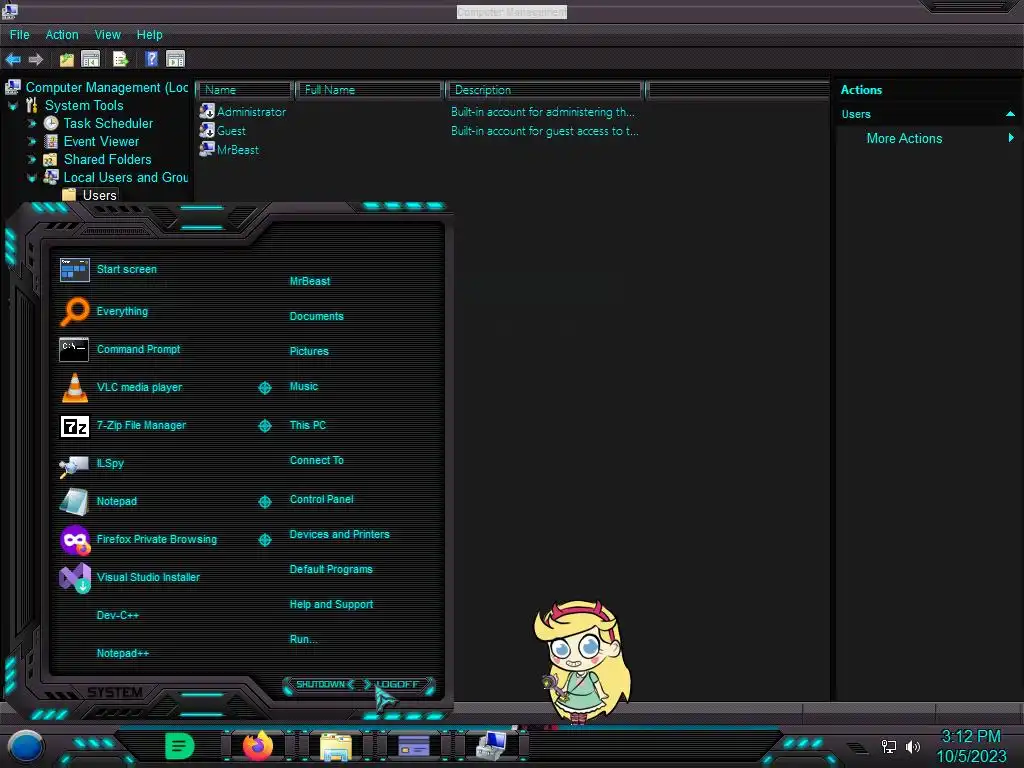The image size is (1024, 768).
Task: Click the SHUTDOWN button
Action: pyautogui.click(x=320, y=684)
